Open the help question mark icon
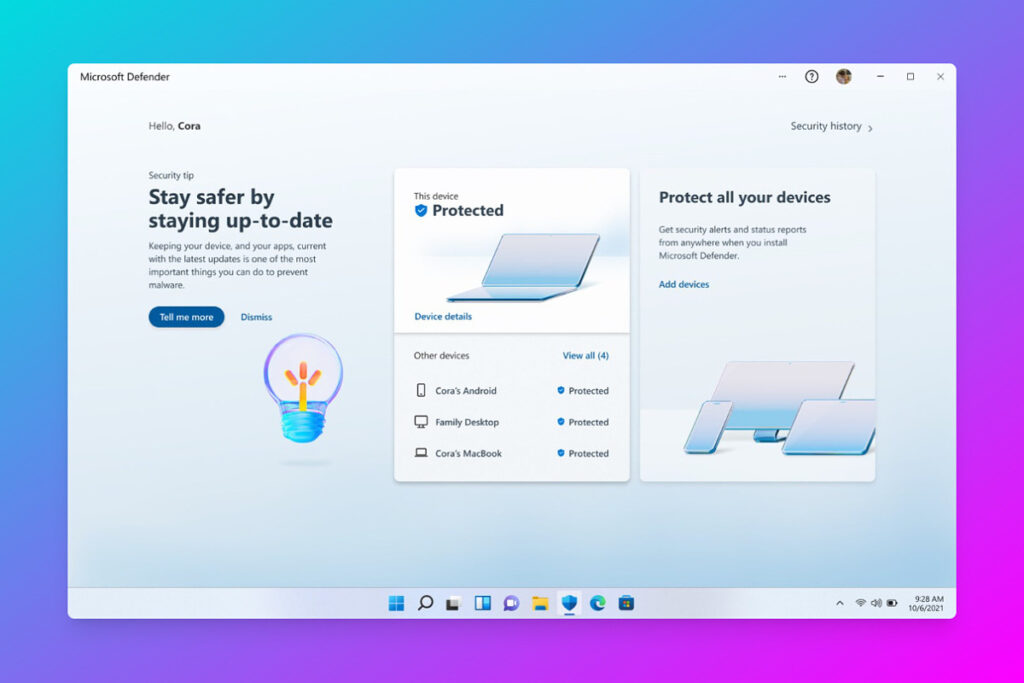 (x=811, y=76)
